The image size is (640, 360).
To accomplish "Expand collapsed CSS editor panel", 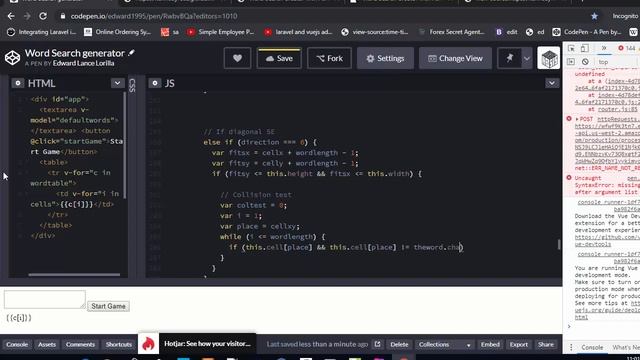I will [x=132, y=85].
